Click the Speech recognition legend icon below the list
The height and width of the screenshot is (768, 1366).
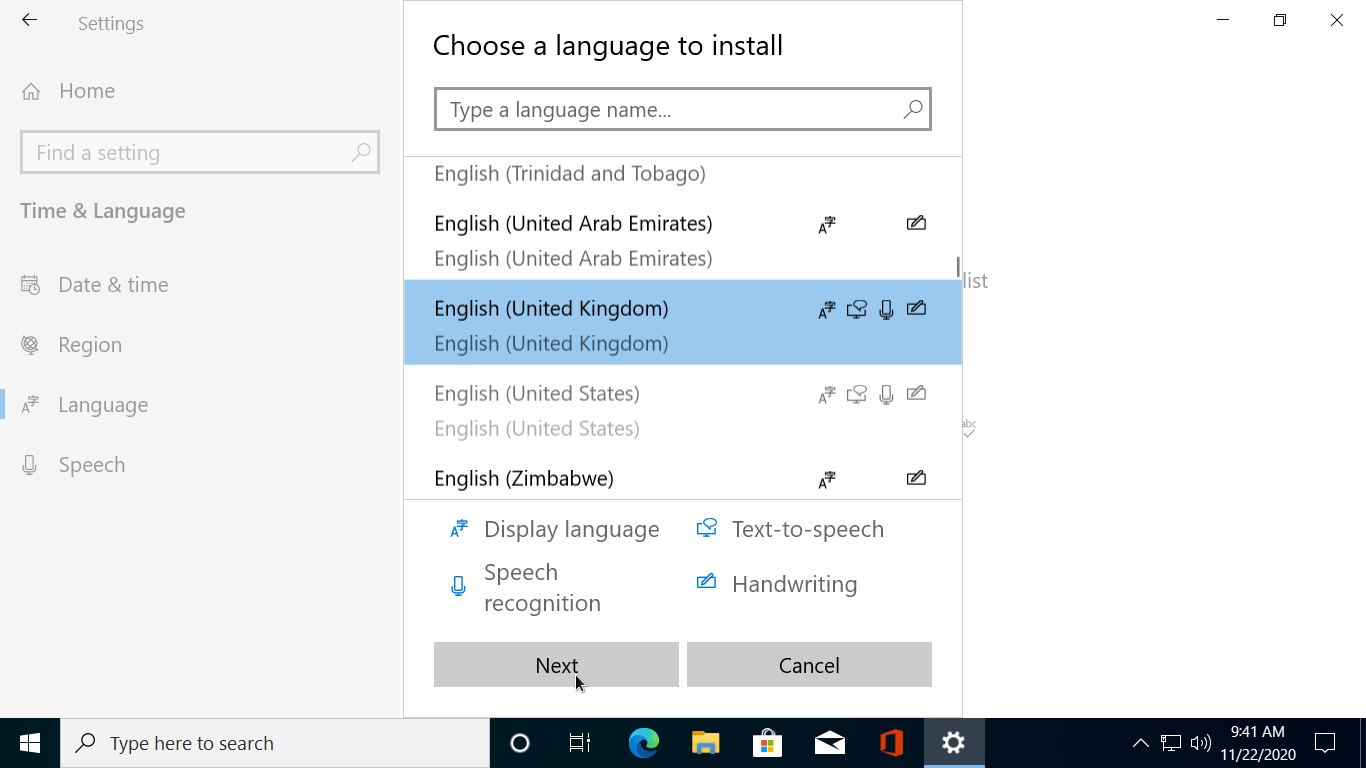pos(458,586)
